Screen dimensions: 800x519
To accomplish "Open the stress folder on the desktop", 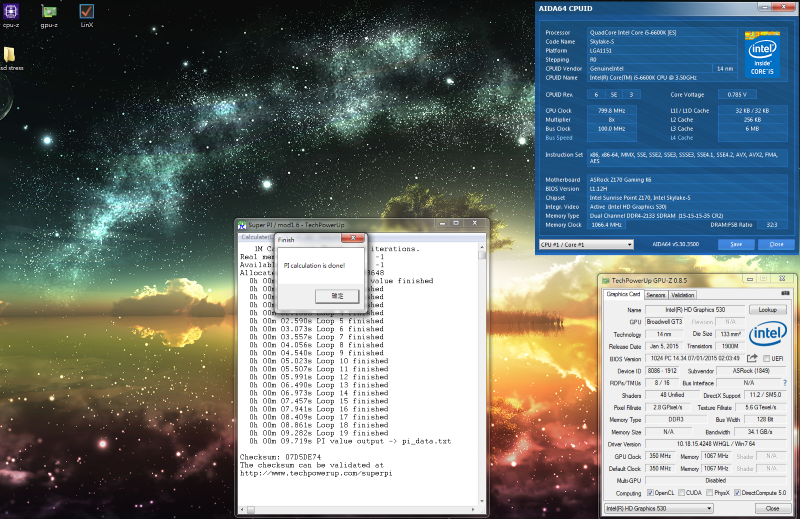I will click(9, 56).
